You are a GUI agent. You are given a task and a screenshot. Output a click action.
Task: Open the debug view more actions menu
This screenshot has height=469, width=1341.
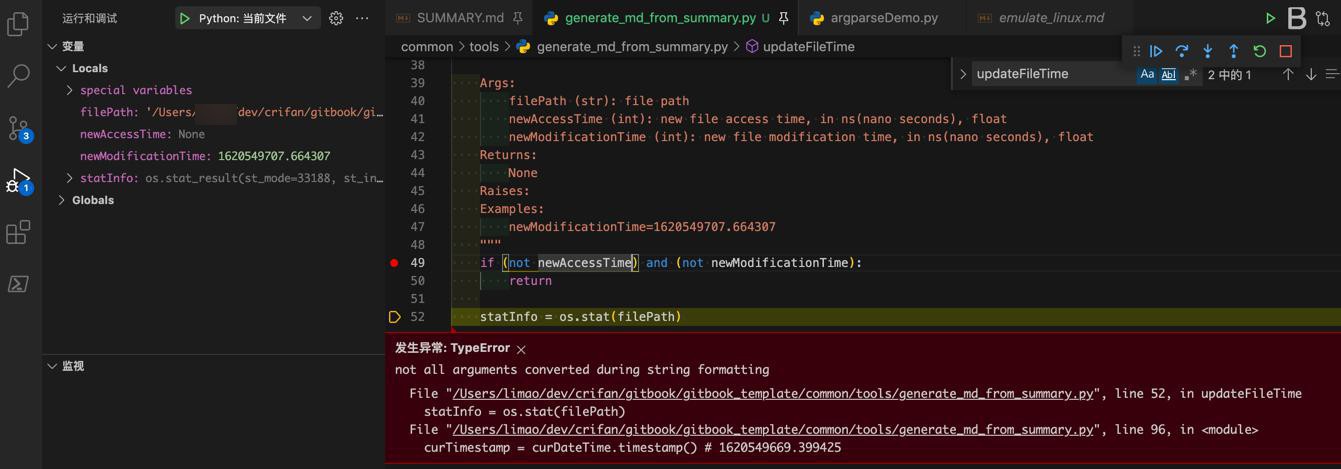pyautogui.click(x=362, y=18)
